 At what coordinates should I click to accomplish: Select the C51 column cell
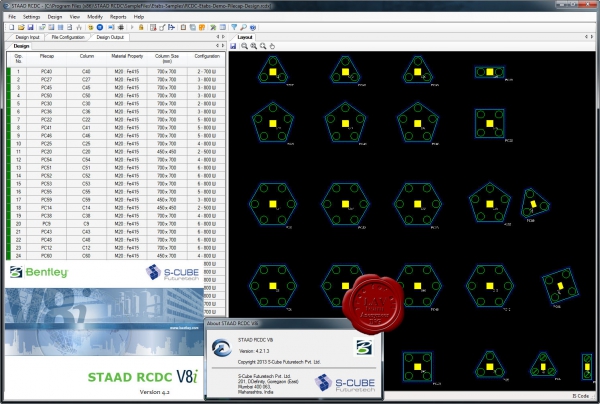click(86, 168)
